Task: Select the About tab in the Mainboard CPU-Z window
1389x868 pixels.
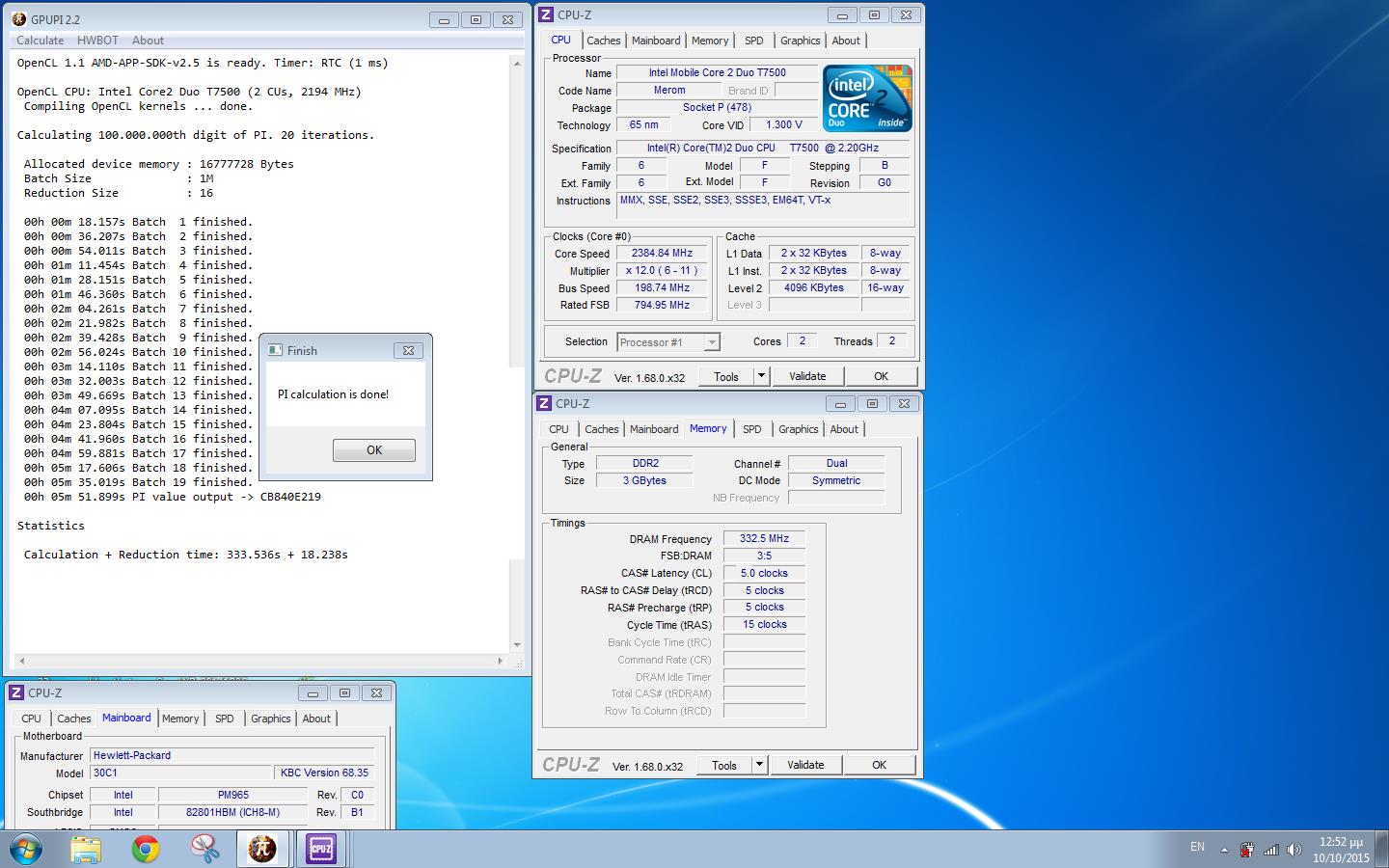Action: (x=316, y=719)
